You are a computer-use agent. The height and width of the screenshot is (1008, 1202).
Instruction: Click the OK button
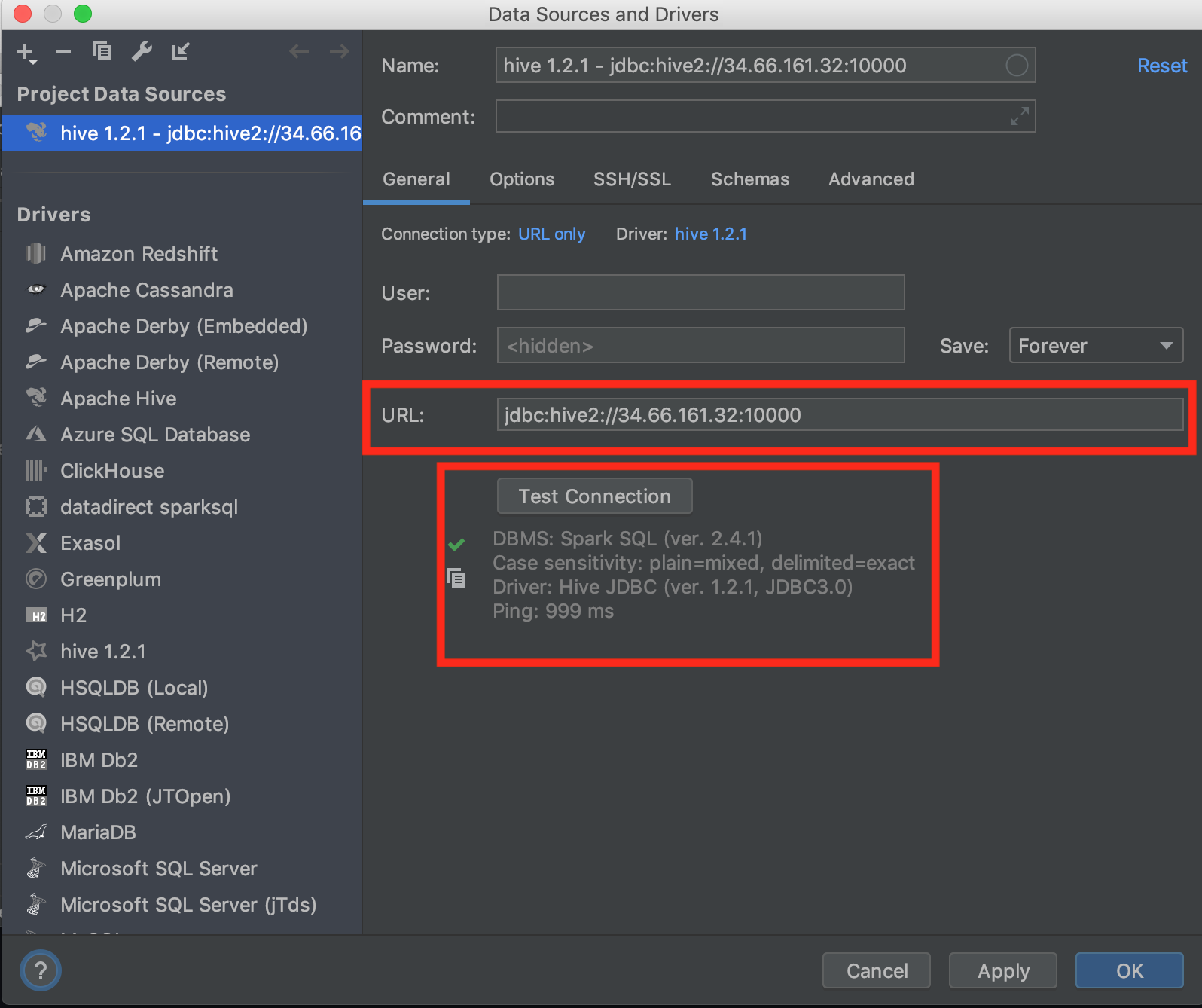click(x=1130, y=970)
